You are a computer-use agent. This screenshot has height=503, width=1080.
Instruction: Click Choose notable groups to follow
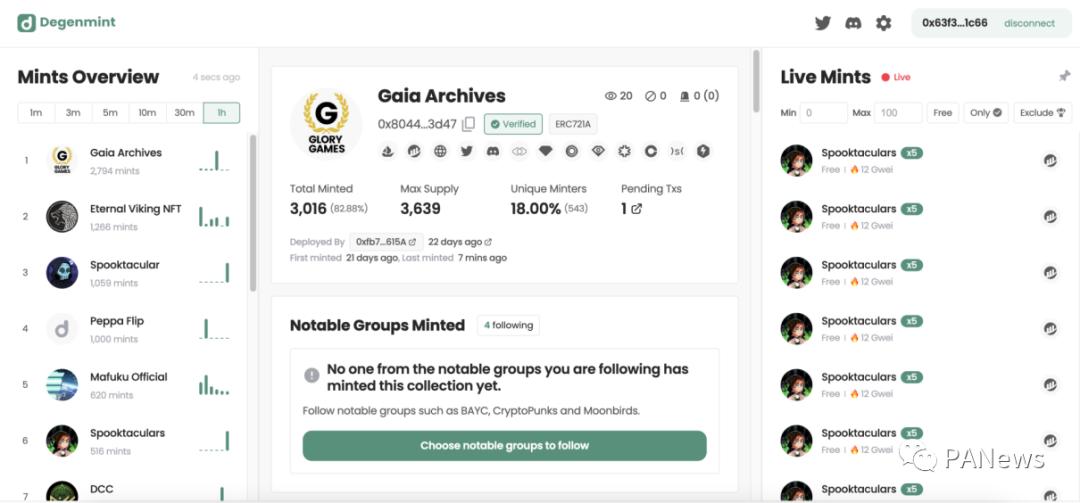(x=504, y=445)
